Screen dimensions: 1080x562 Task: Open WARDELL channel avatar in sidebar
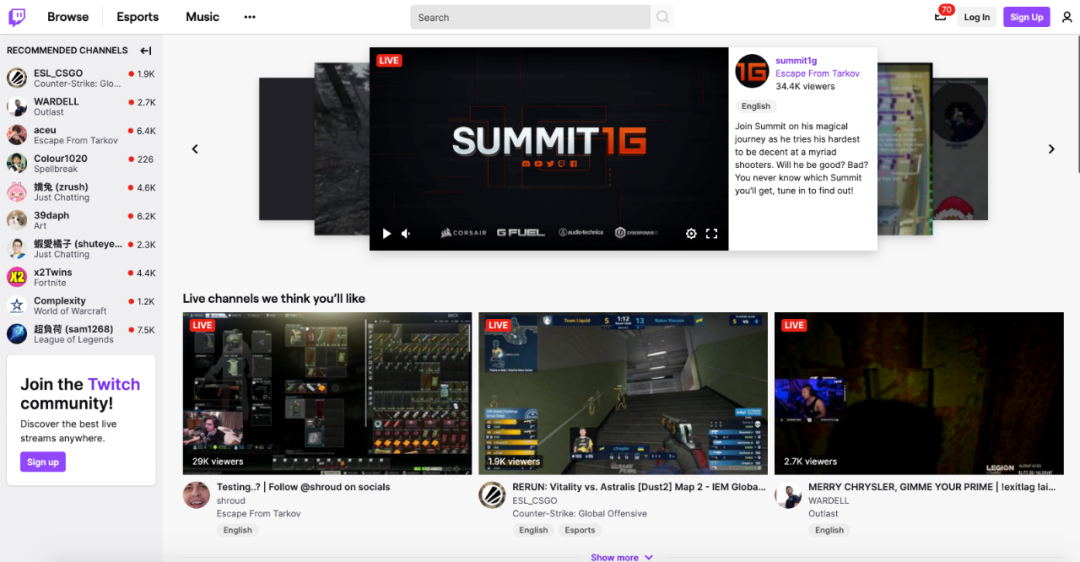(17, 106)
